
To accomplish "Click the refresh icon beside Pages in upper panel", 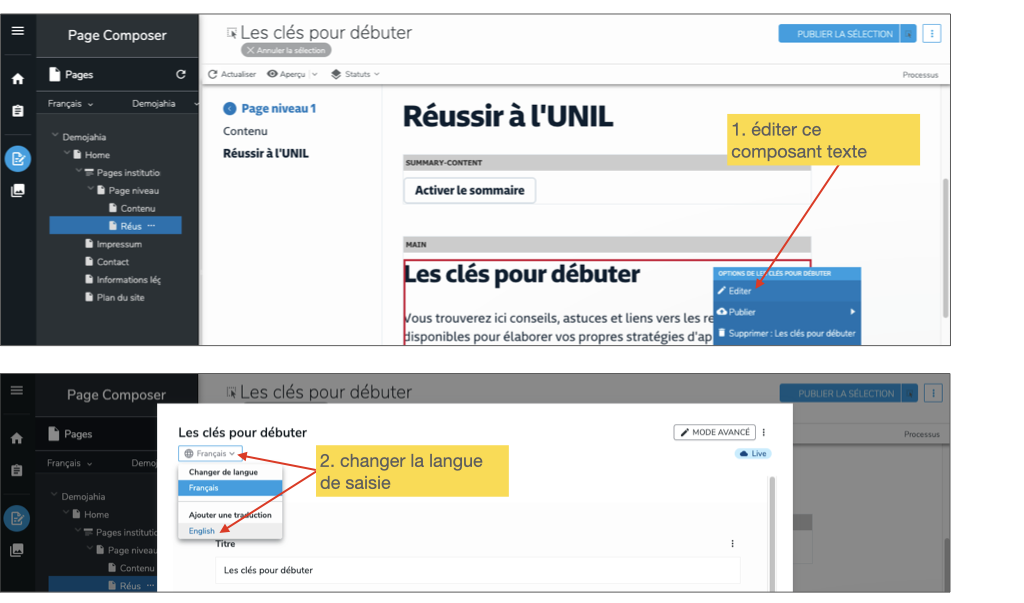I will point(181,74).
